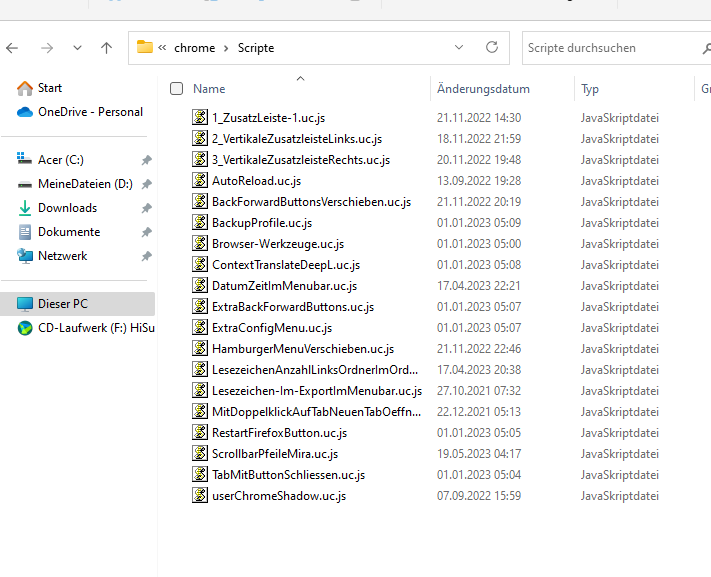Open OneDrive - Personal in sidebar
711x577 pixels.
pos(80,112)
